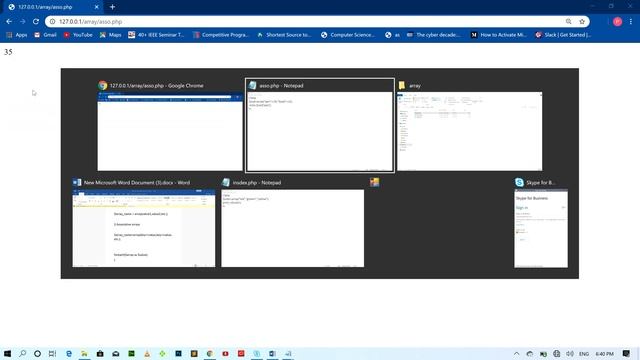Reload the asso.php page
This screenshot has width=640, height=360.
(x=36, y=22)
